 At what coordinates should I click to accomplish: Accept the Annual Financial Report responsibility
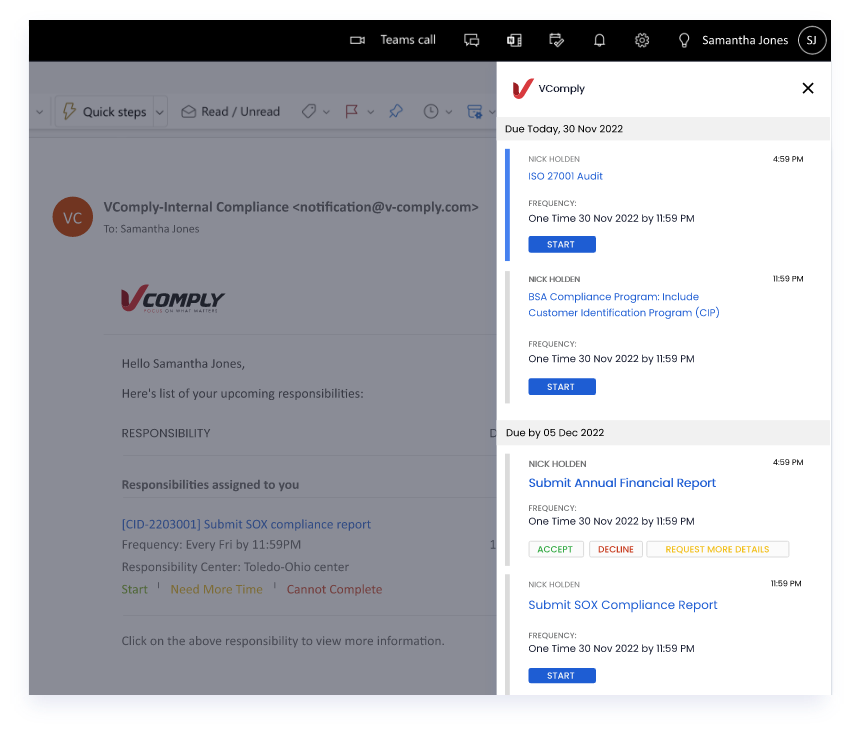click(556, 549)
